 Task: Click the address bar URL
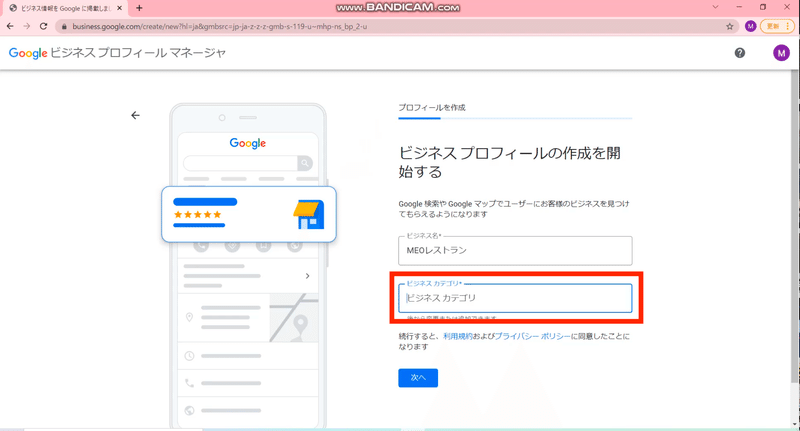tap(219, 27)
